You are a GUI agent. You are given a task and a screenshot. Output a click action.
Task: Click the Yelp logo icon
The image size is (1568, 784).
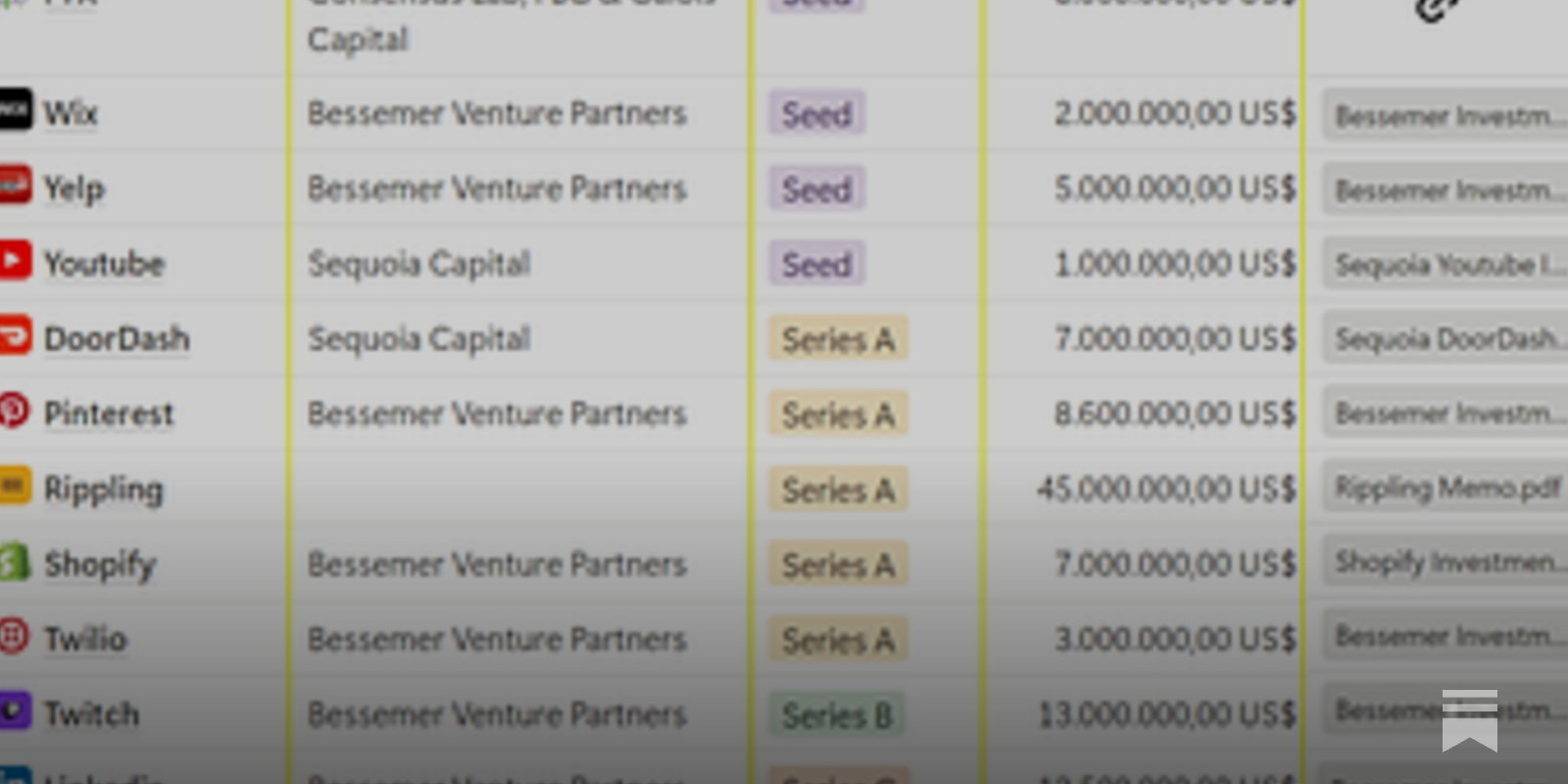pyautogui.click(x=14, y=186)
